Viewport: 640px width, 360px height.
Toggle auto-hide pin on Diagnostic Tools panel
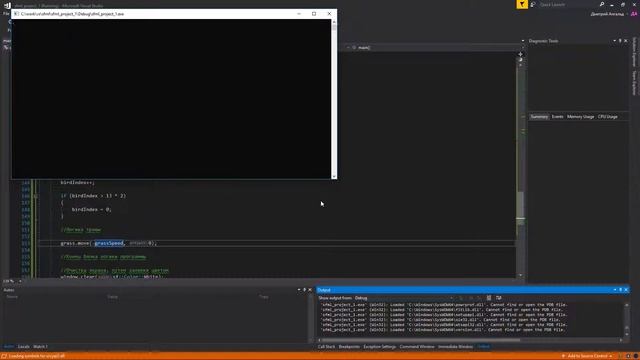point(620,41)
